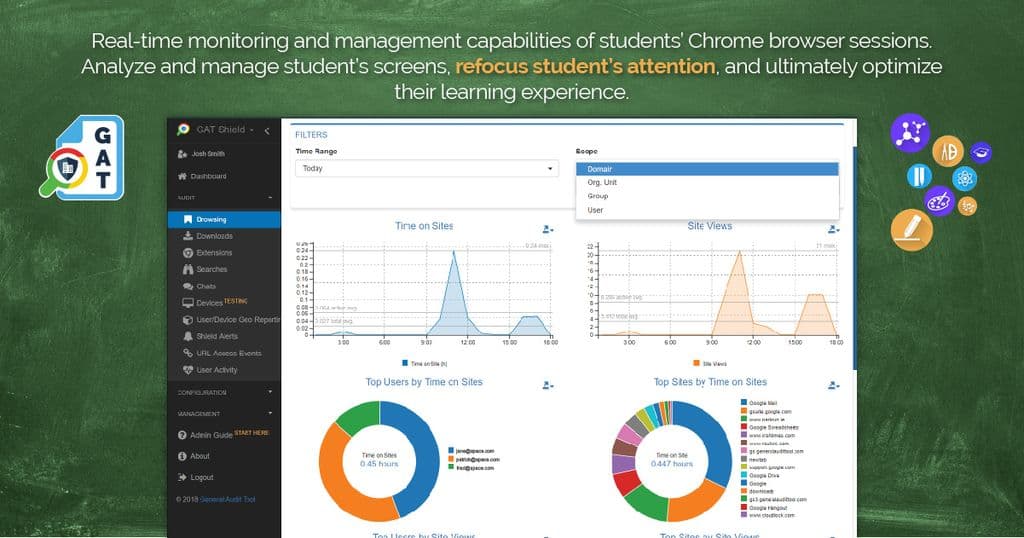
Task: Click the User Activity heartbeat icon
Action: [188, 370]
